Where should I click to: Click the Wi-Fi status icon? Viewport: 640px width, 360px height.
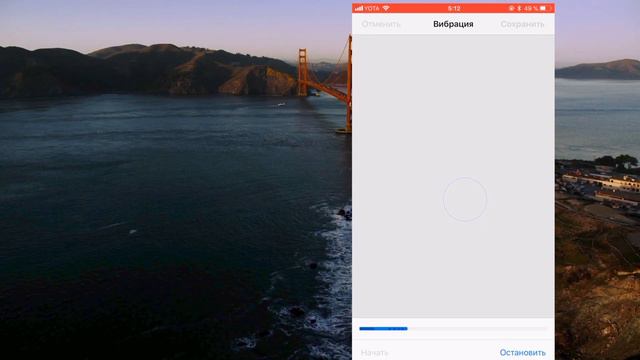click(386, 8)
